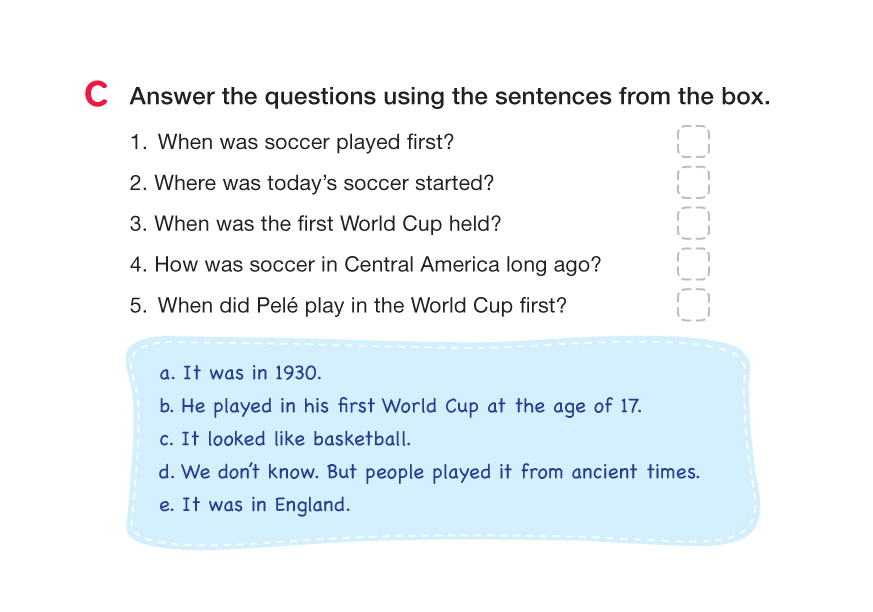
Task: Select the question "When did Pelé play"
Action: (361, 305)
